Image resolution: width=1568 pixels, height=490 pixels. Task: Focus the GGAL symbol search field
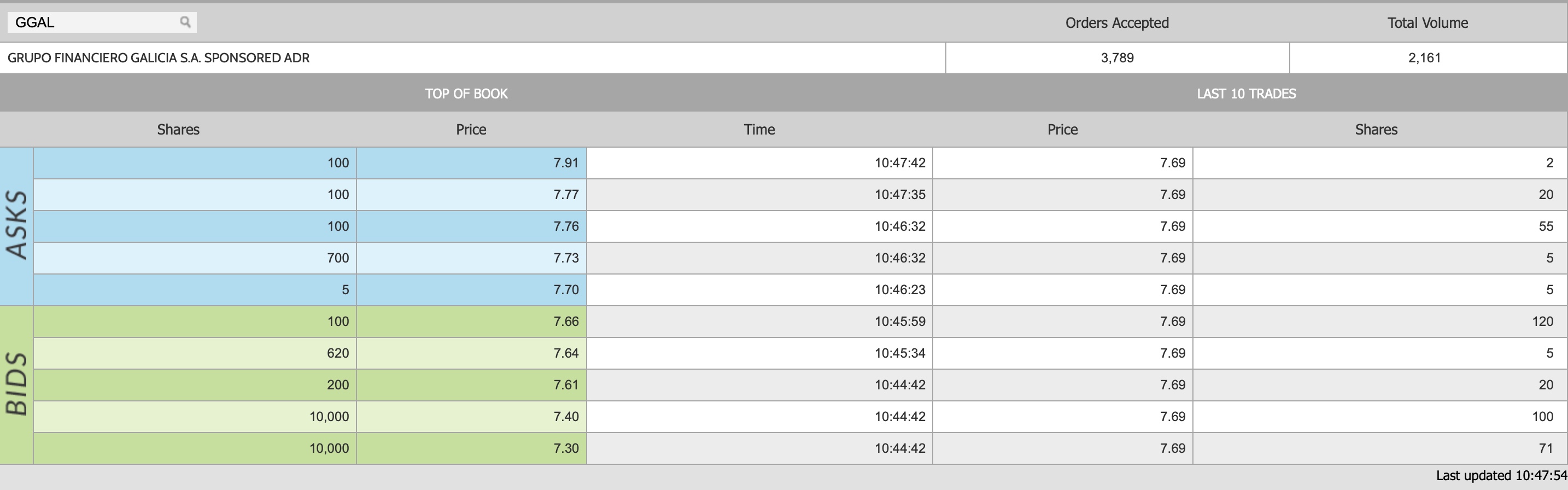[x=102, y=22]
